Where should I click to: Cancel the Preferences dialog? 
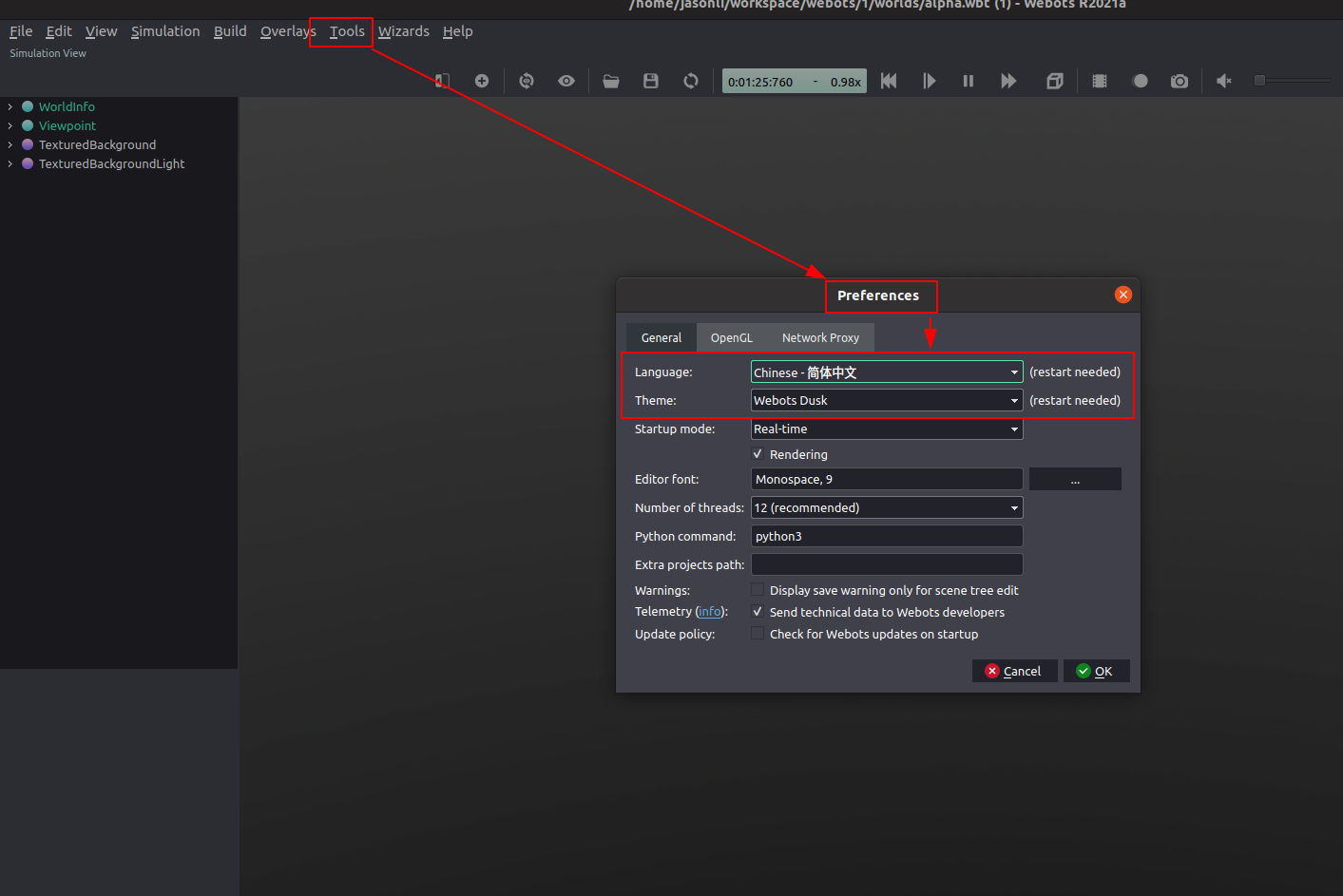pos(1014,671)
